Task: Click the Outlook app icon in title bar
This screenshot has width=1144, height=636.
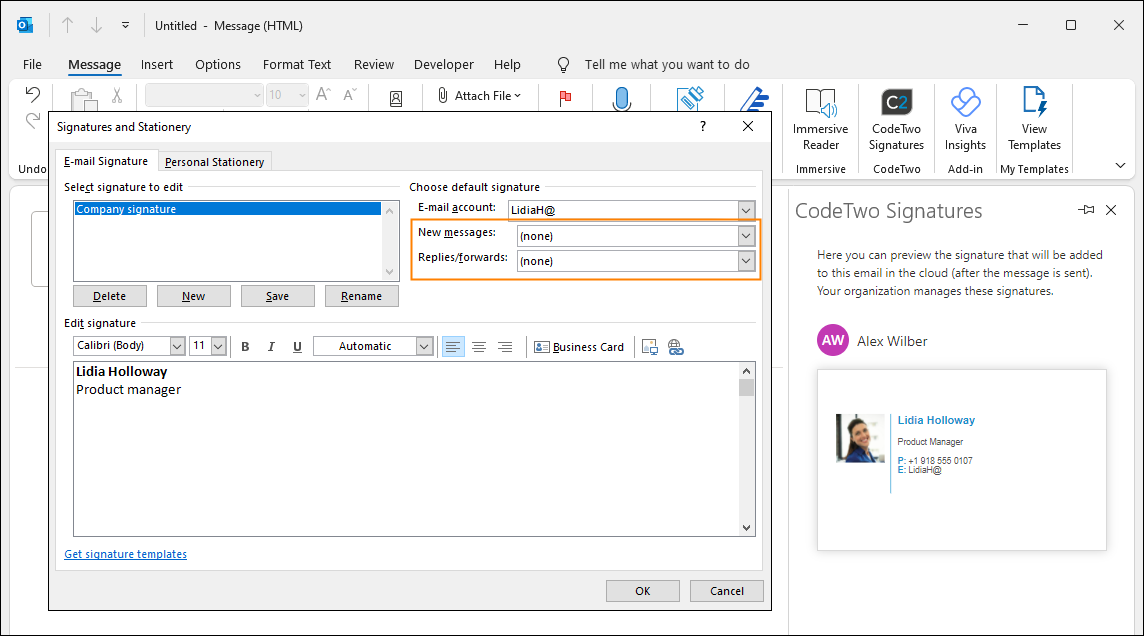Action: 25,26
